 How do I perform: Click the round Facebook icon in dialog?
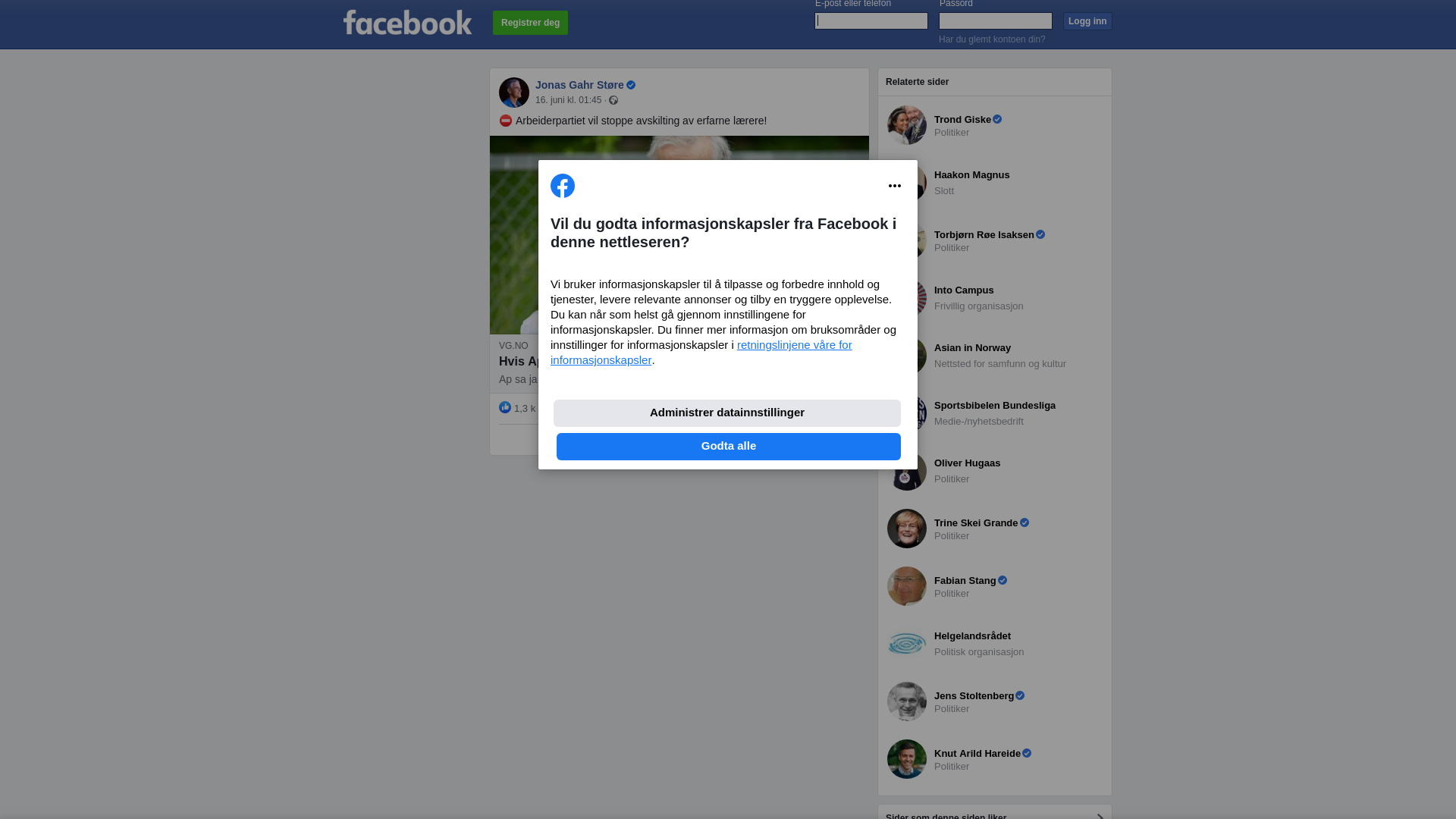pos(563,186)
